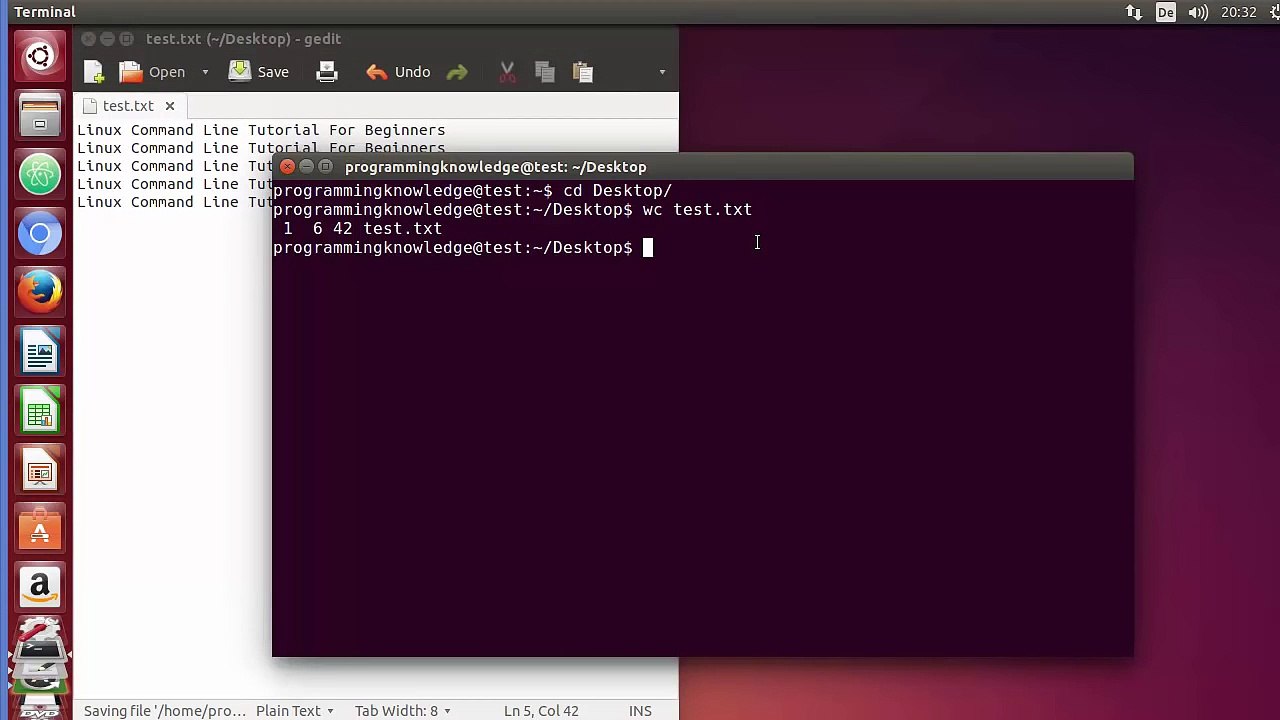This screenshot has width=1280, height=720.
Task: Open LibreOffice Impress from the launcher
Action: (x=40, y=470)
